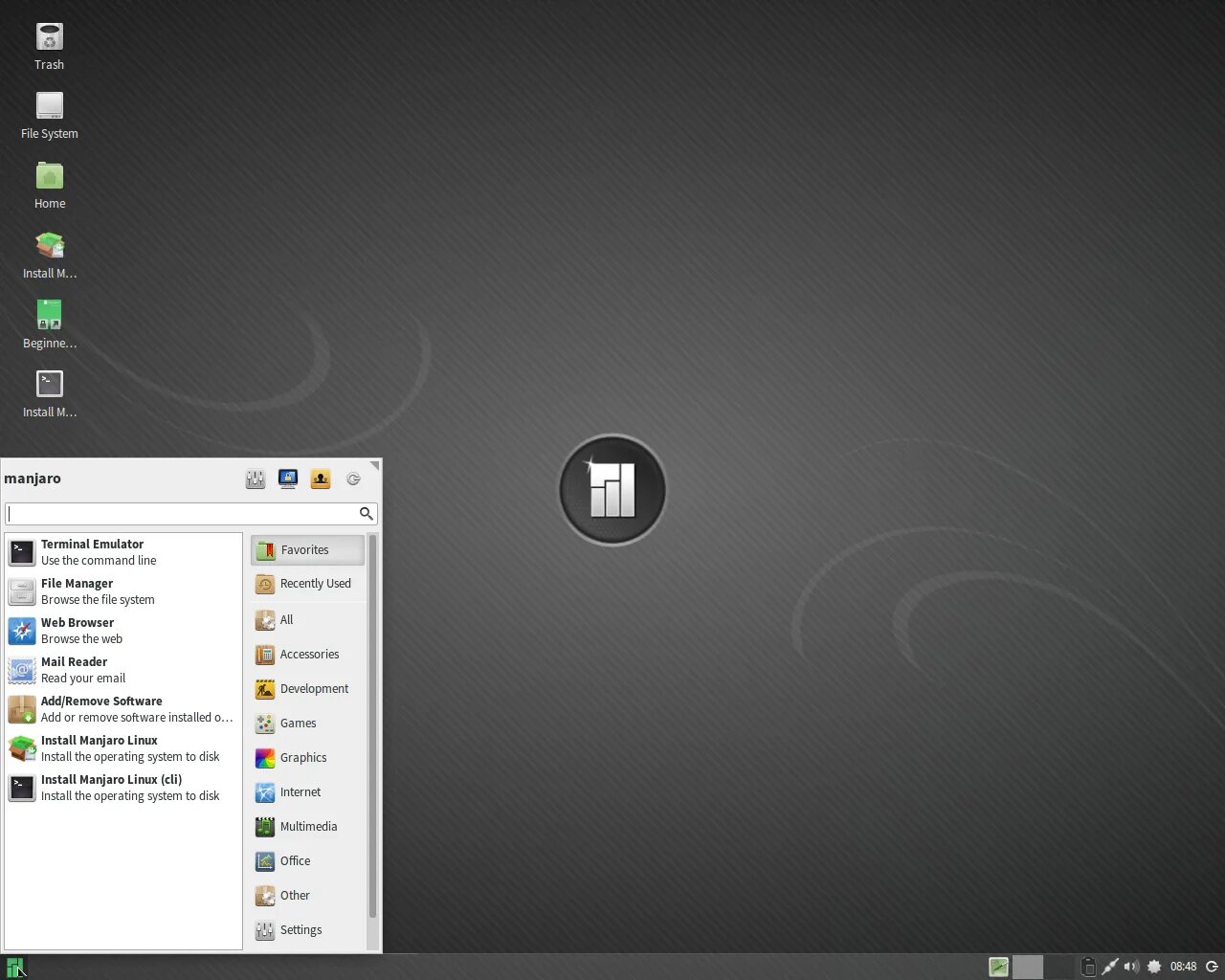1225x980 pixels.
Task: Select the Internet category
Action: [x=307, y=792]
